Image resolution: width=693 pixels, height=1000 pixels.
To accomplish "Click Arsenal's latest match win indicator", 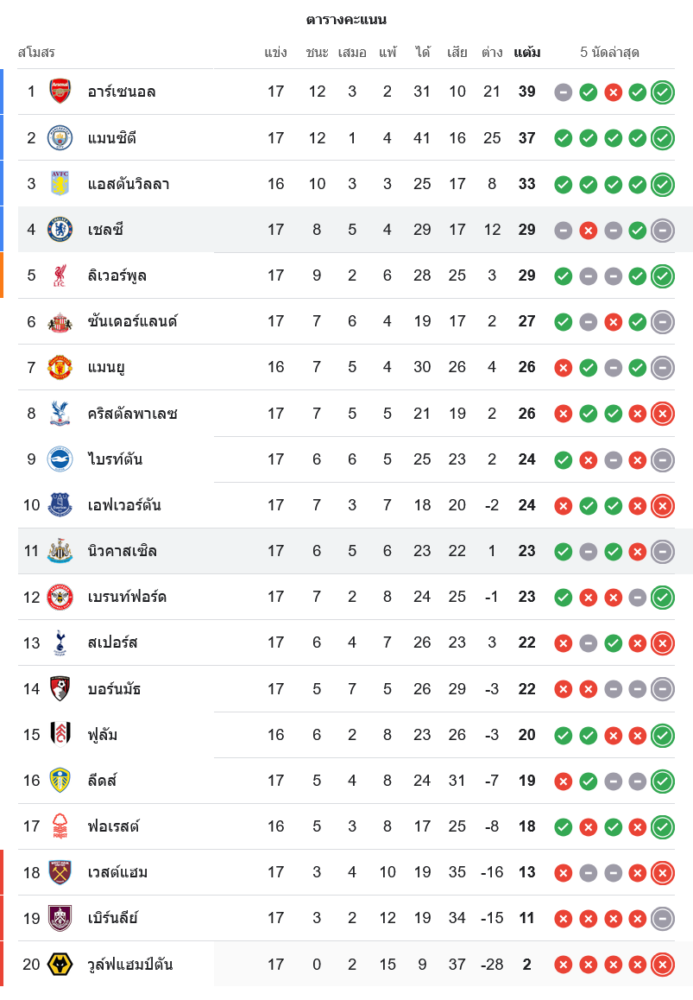I will pyautogui.click(x=662, y=92).
